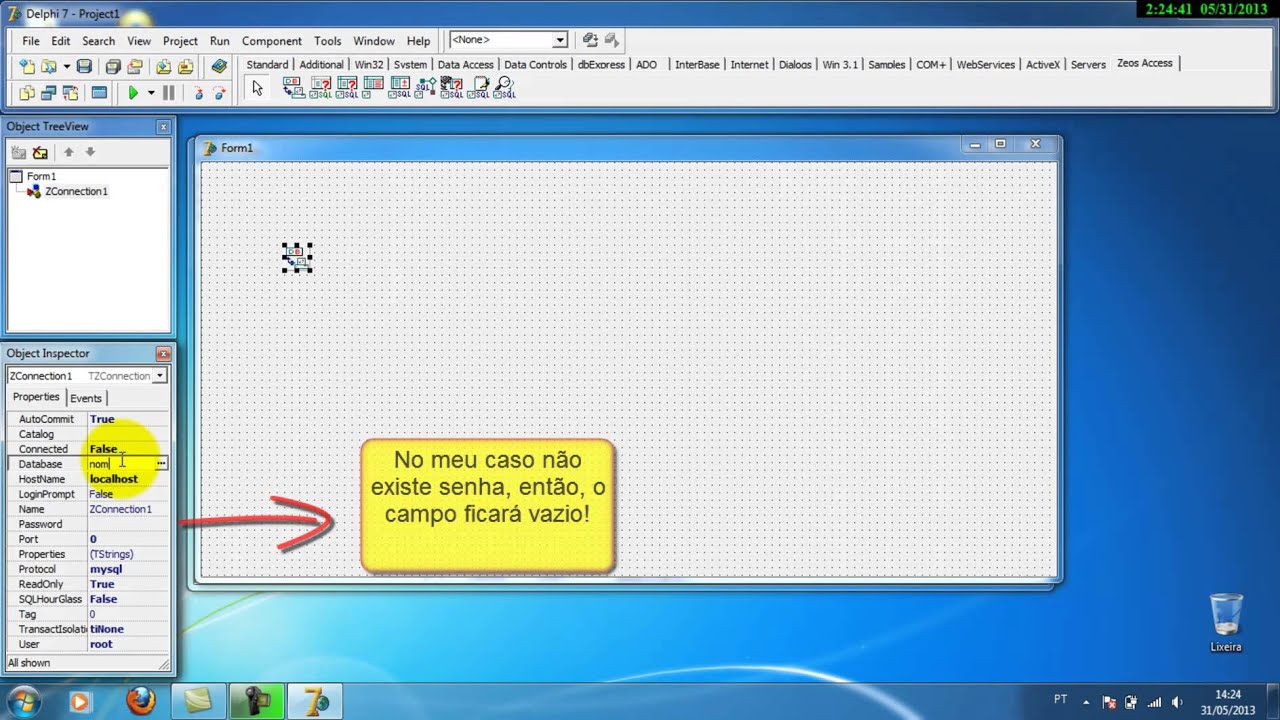The image size is (1280, 720).
Task: Click the Trace Into debug icon
Action: click(198, 93)
